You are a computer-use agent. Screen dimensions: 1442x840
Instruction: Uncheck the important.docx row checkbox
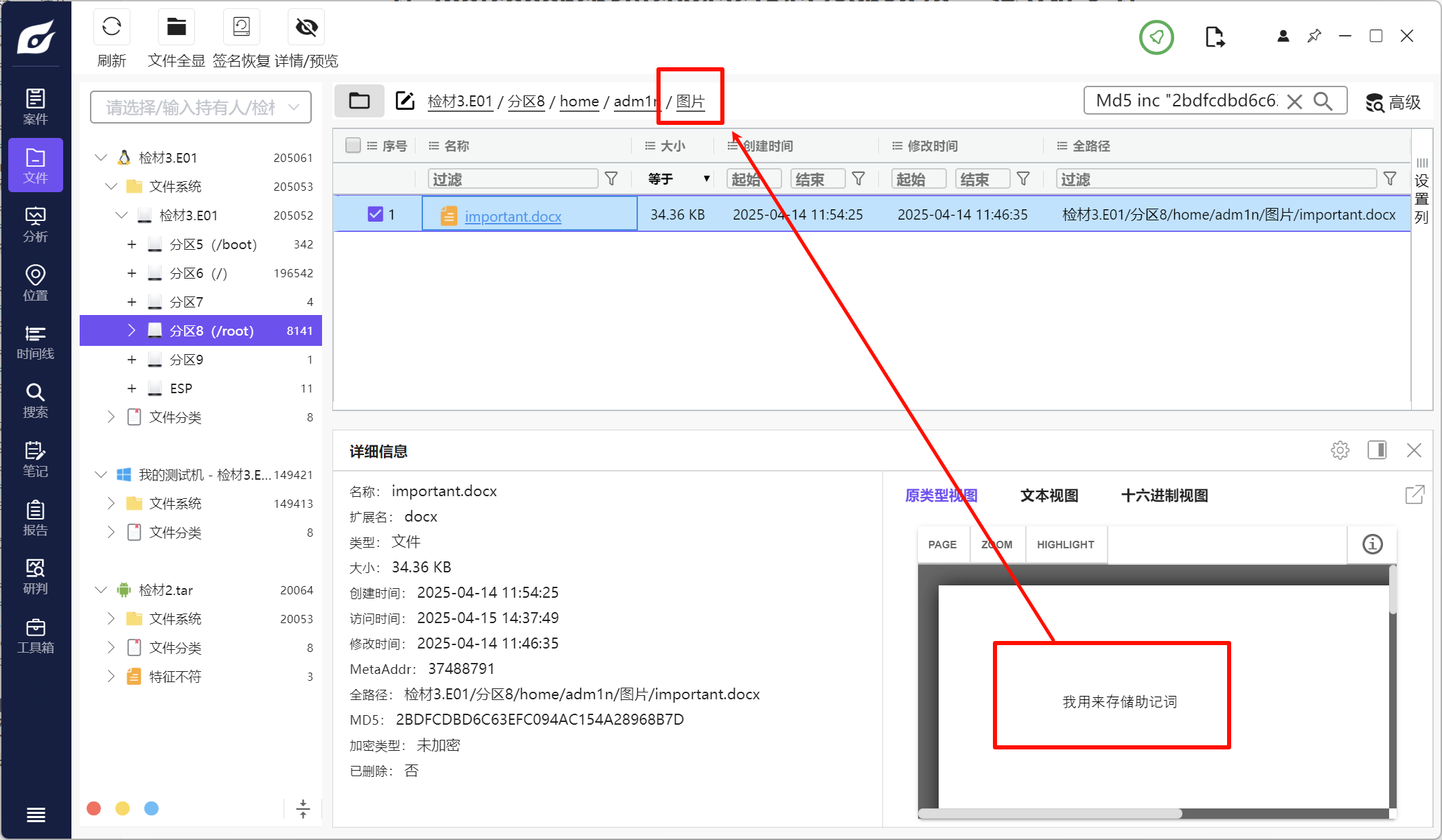(375, 214)
